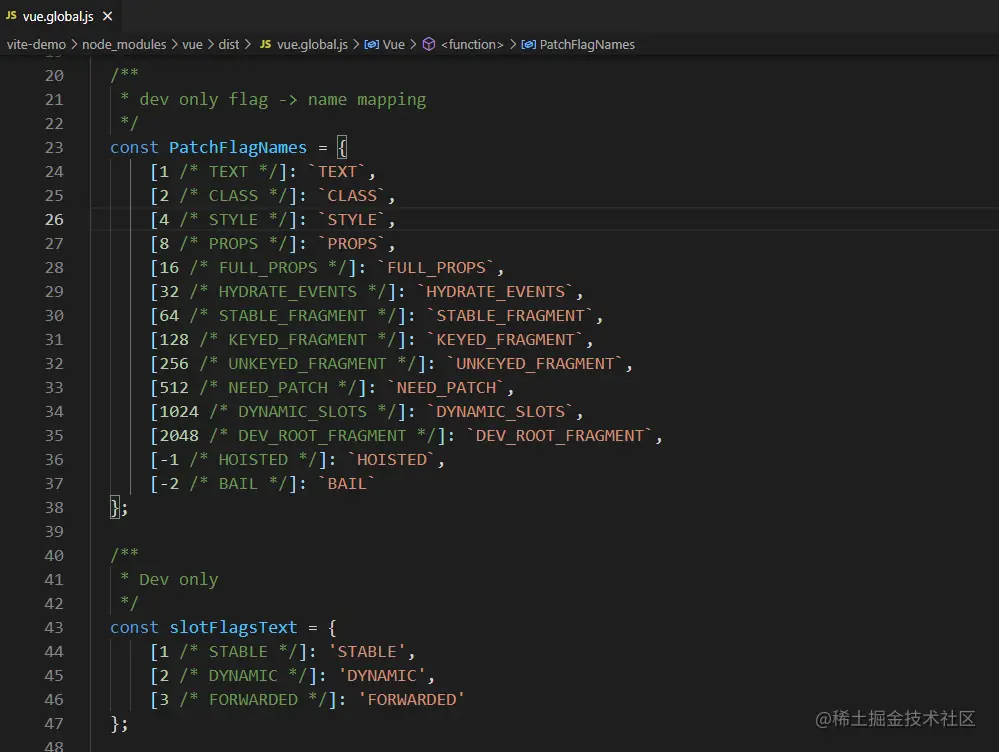
Task: Click the 'STABLE' string on line 44
Action: (x=366, y=652)
